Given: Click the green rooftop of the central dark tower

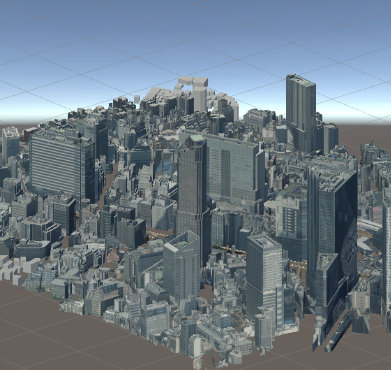Looking at the screenshot, I should [x=197, y=138].
